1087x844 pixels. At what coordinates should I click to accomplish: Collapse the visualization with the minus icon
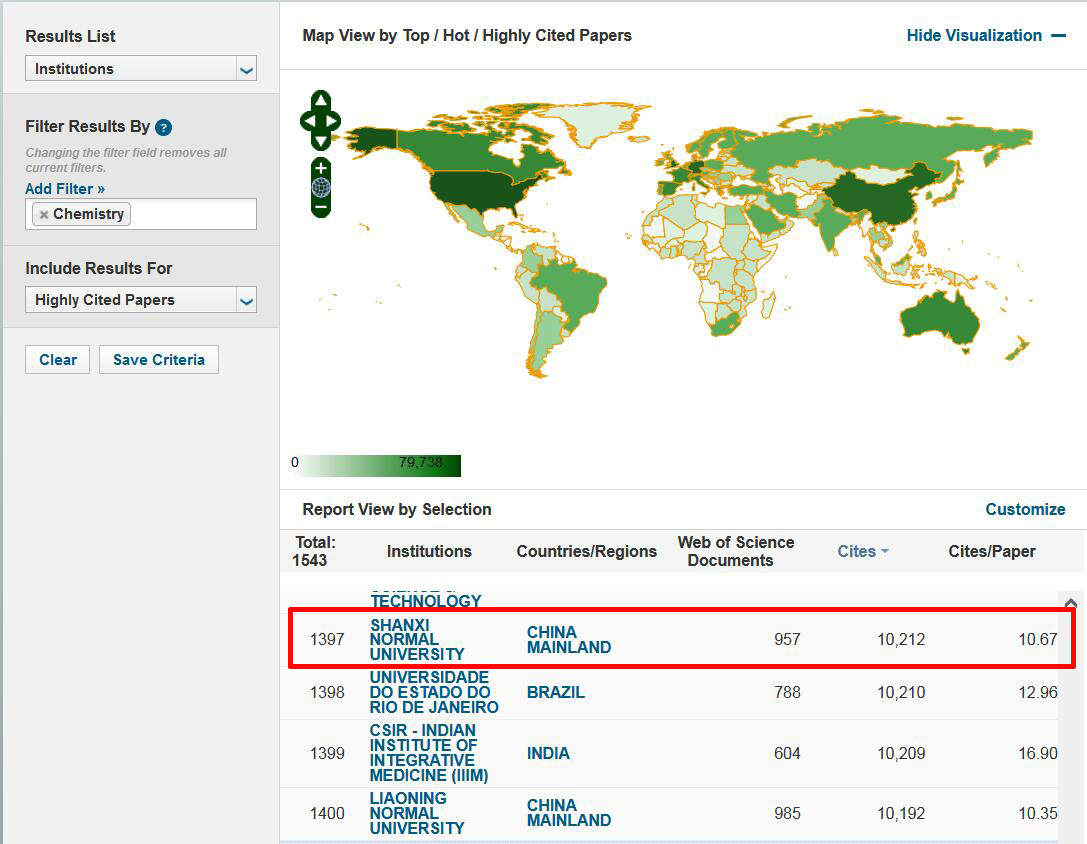click(1059, 35)
